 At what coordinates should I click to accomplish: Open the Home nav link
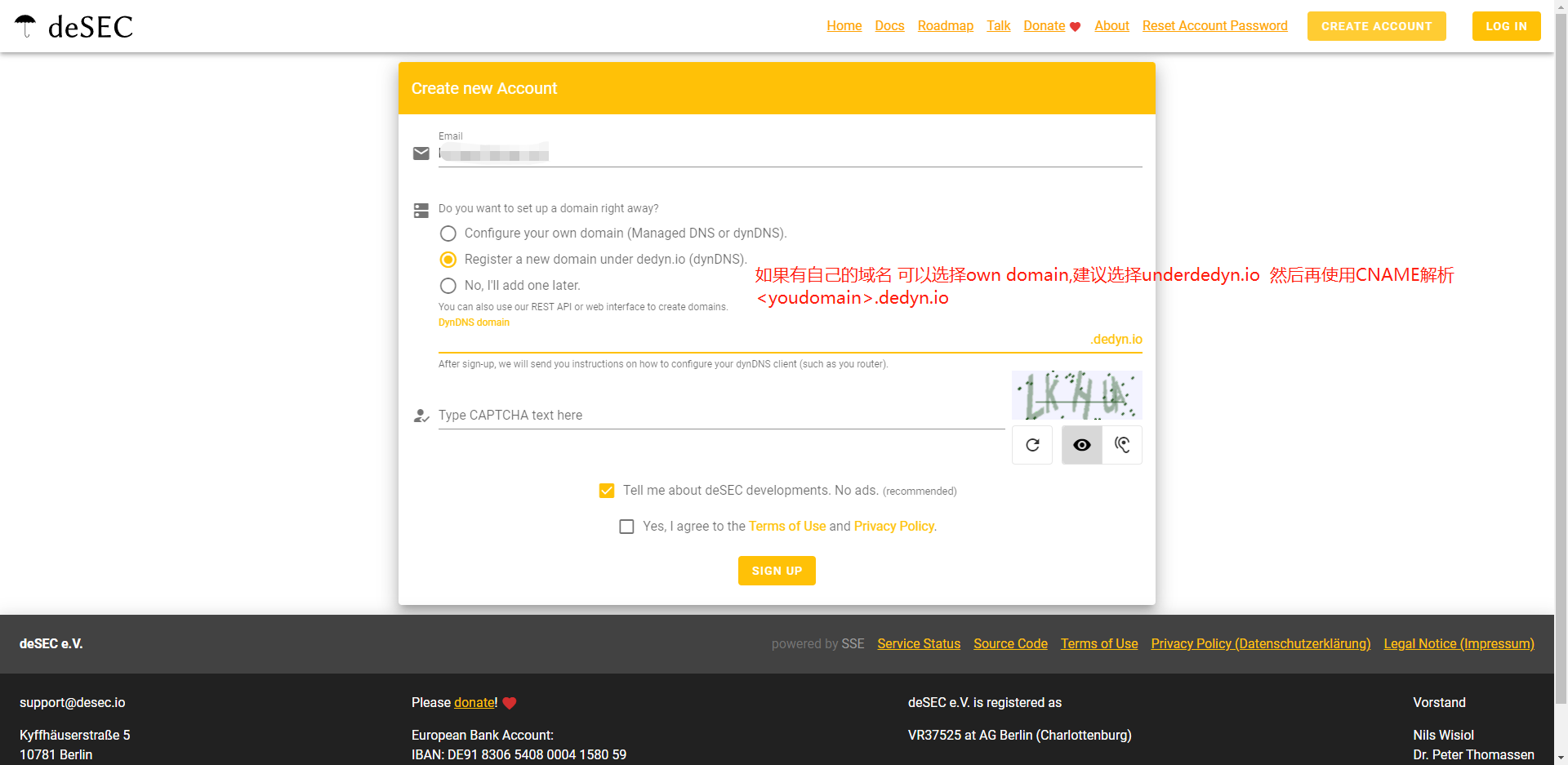[844, 26]
